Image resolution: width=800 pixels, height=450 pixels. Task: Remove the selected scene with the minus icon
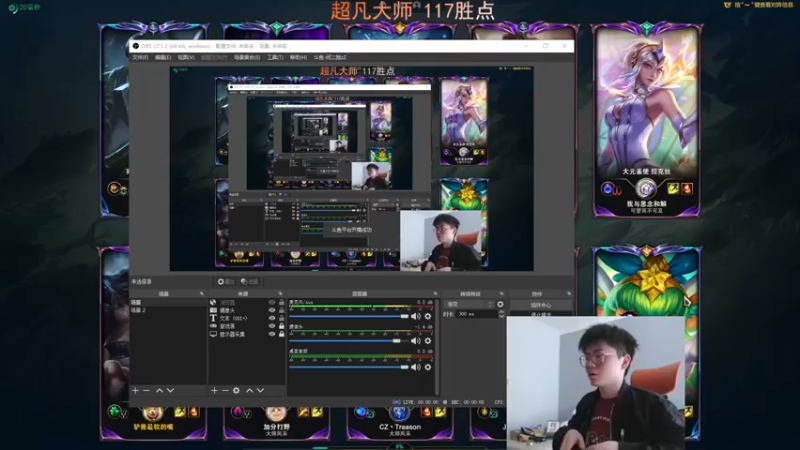click(x=146, y=390)
